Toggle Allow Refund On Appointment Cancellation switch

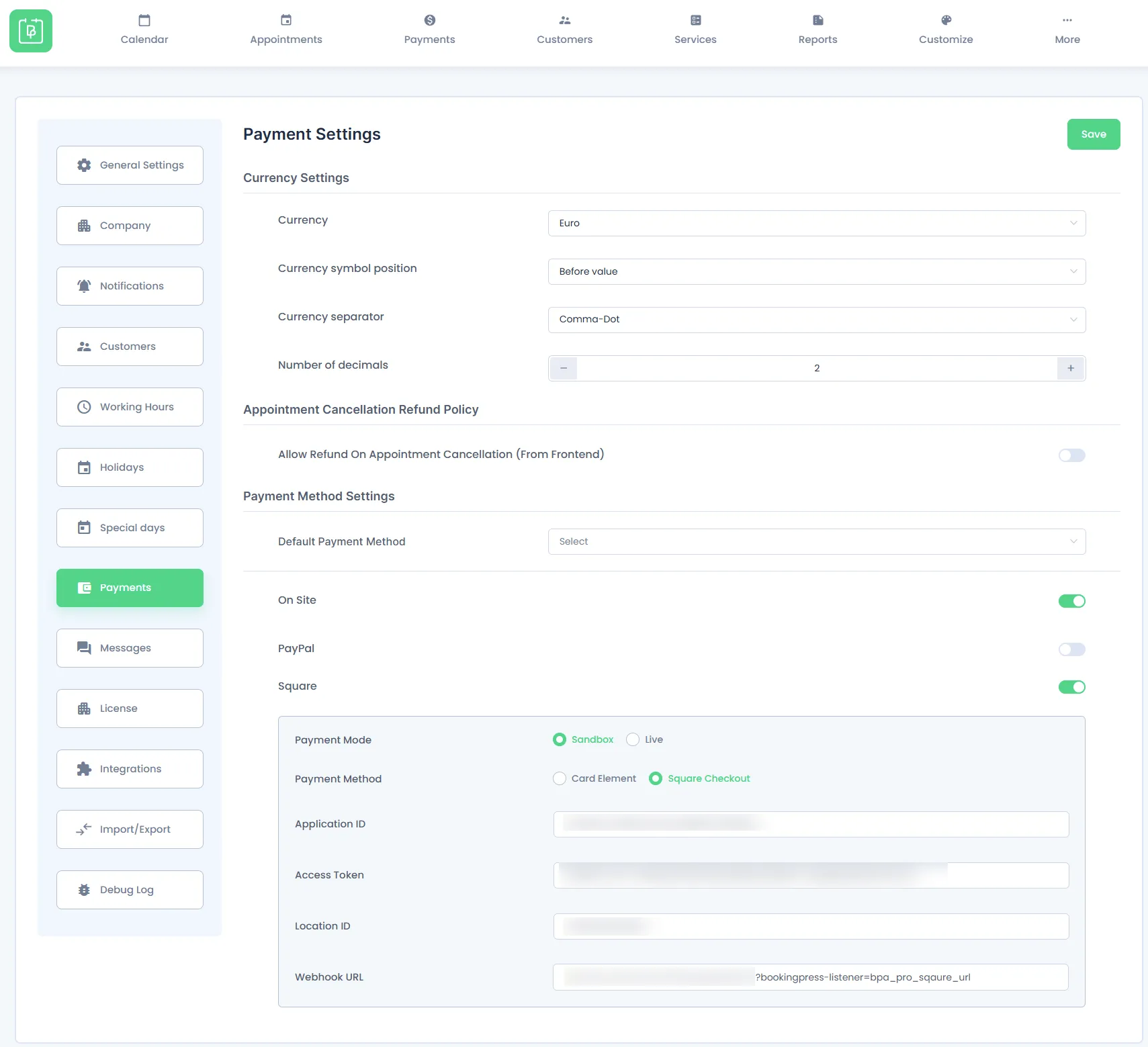tap(1072, 455)
